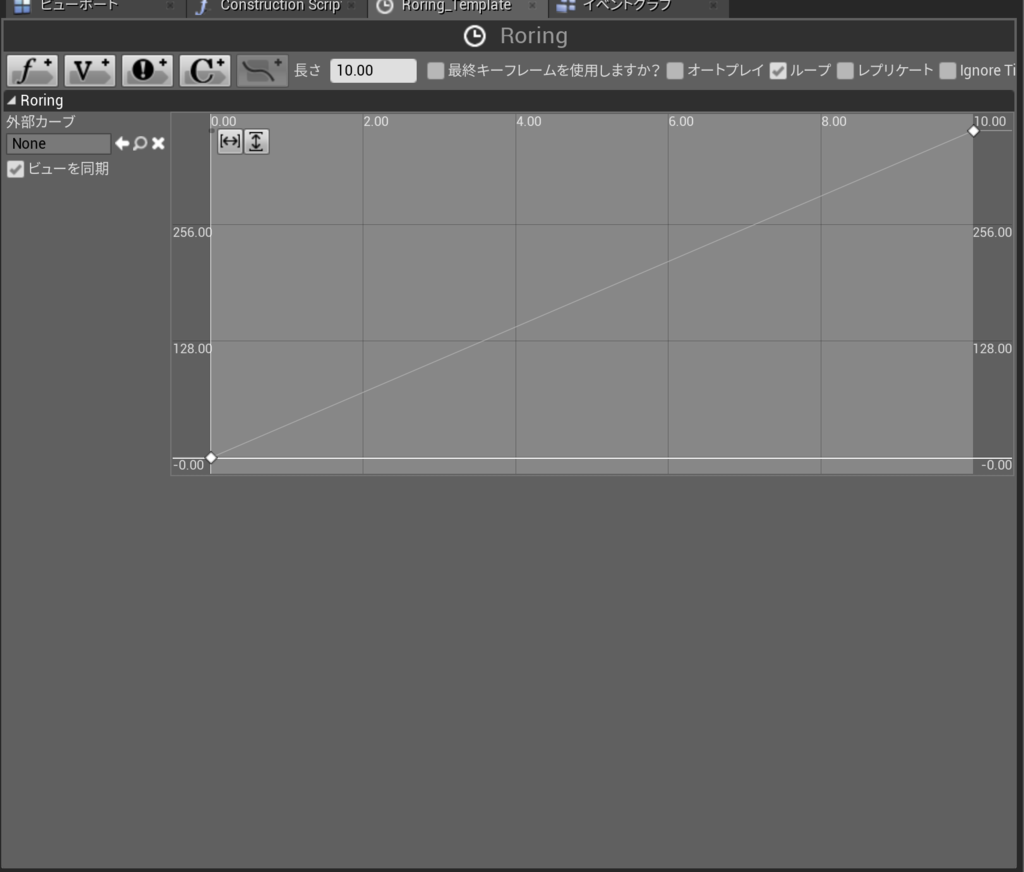Close the イベントグラフ tab
Viewport: 1024px width, 872px height.
[x=713, y=6]
